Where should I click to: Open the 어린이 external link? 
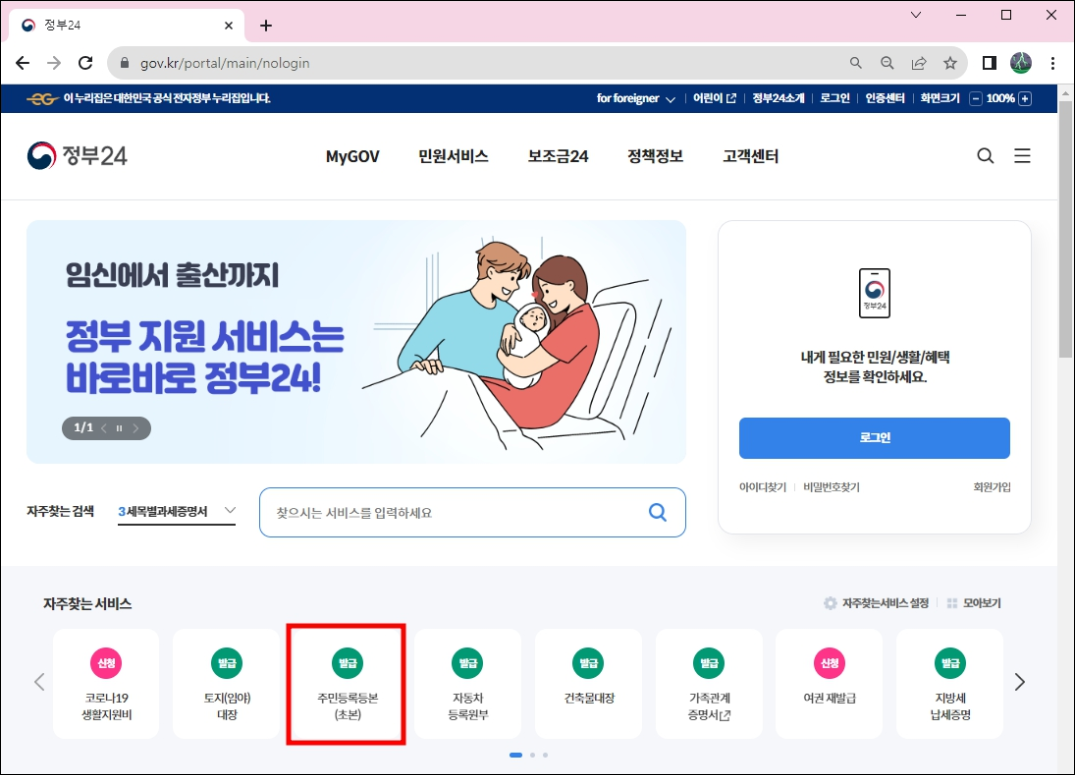(x=714, y=99)
